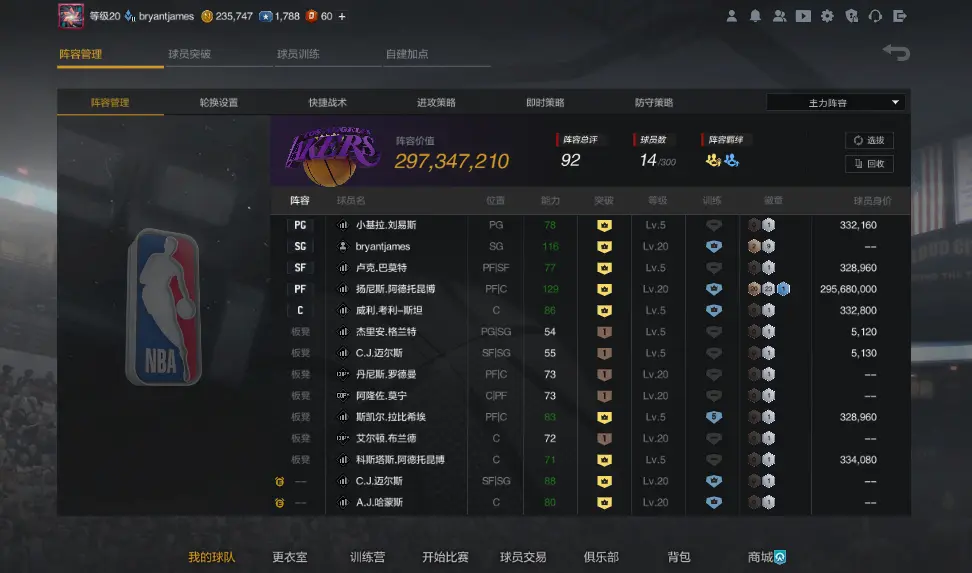The height and width of the screenshot is (573, 972).
Task: Click the back arrow icon
Action: (x=896, y=52)
